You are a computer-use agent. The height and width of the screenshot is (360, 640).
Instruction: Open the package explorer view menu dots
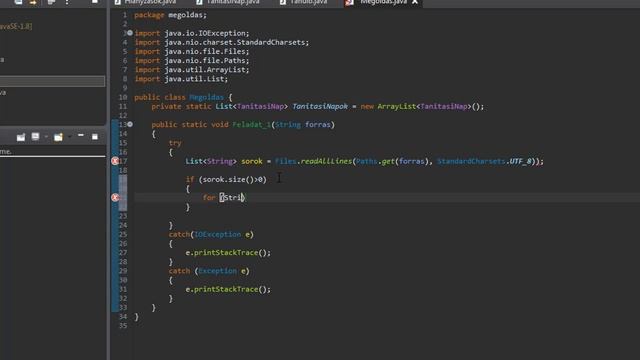tap(67, 2)
